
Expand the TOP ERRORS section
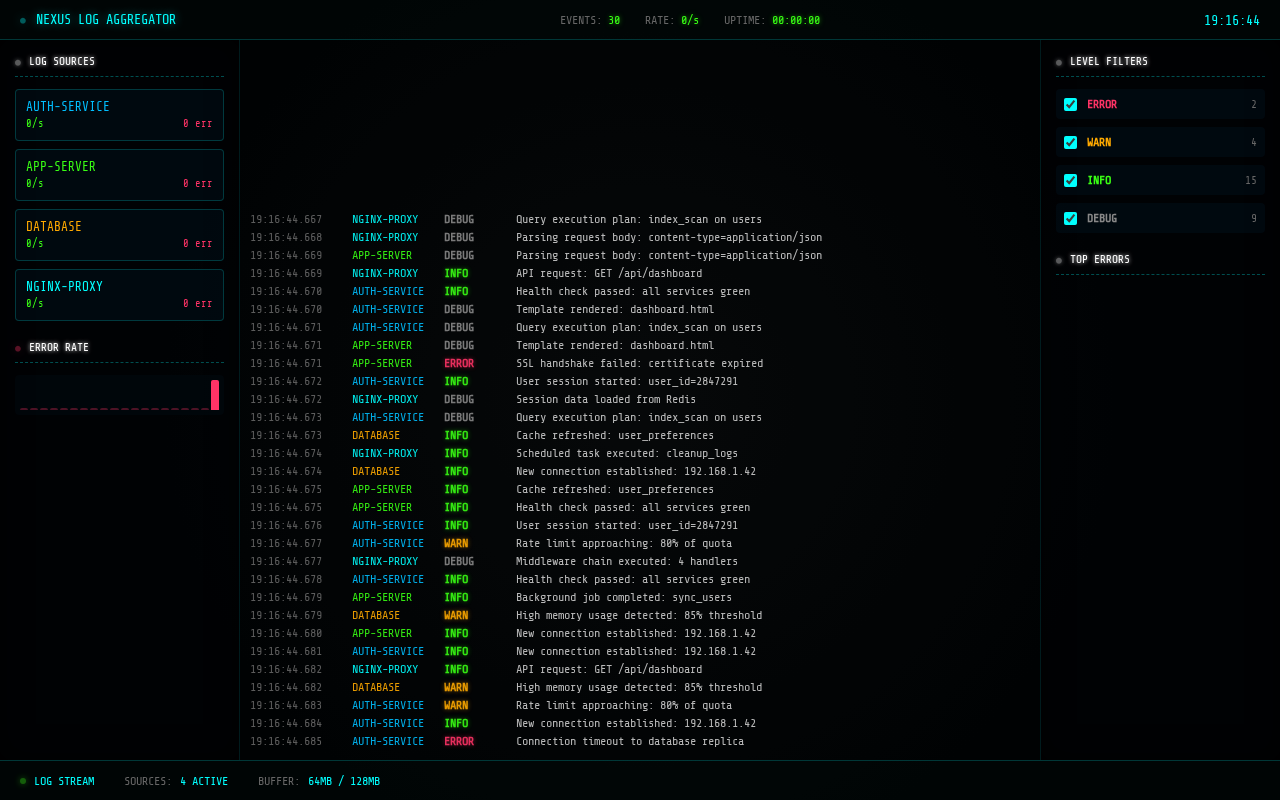pos(1099,259)
